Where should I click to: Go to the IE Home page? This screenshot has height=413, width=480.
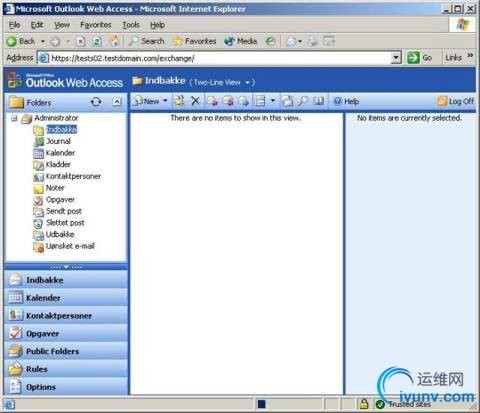[x=114, y=41]
